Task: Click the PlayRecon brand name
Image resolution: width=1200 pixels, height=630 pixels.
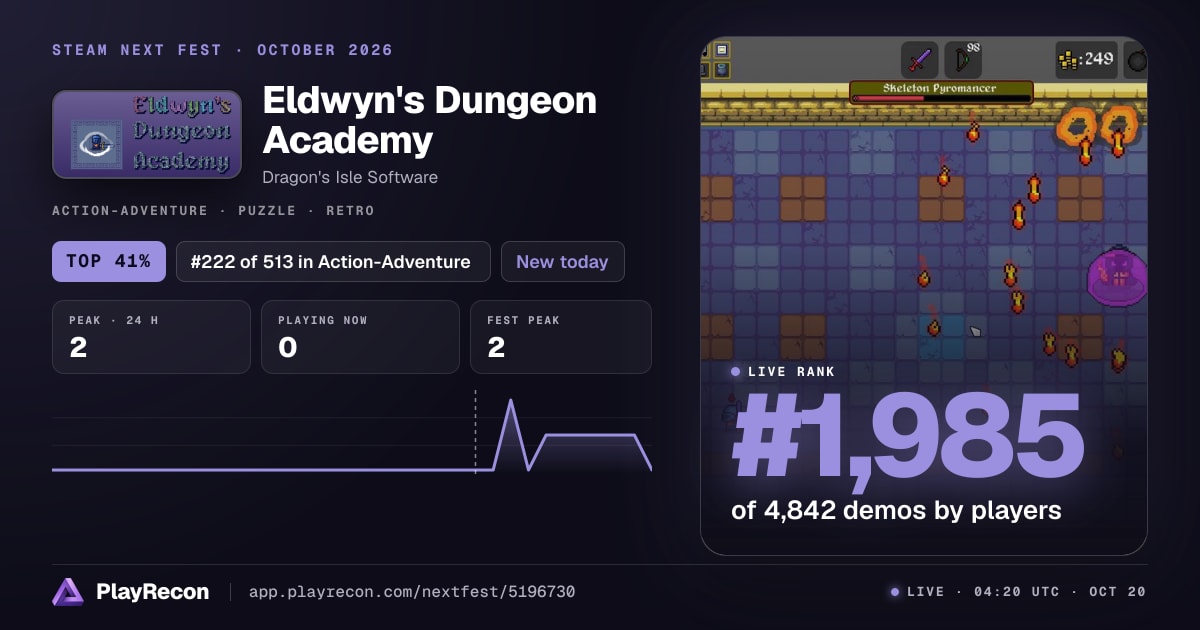Action: pyautogui.click(x=152, y=592)
